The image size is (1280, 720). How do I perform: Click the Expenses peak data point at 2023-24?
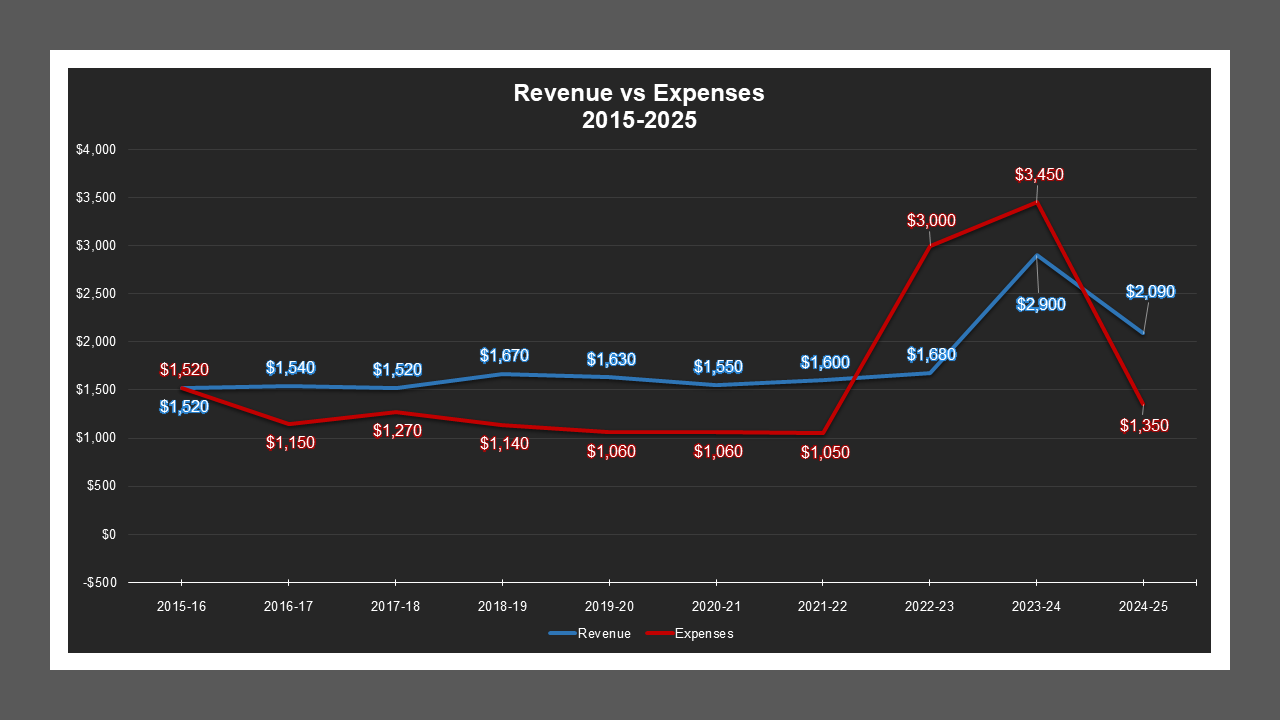[1037, 202]
